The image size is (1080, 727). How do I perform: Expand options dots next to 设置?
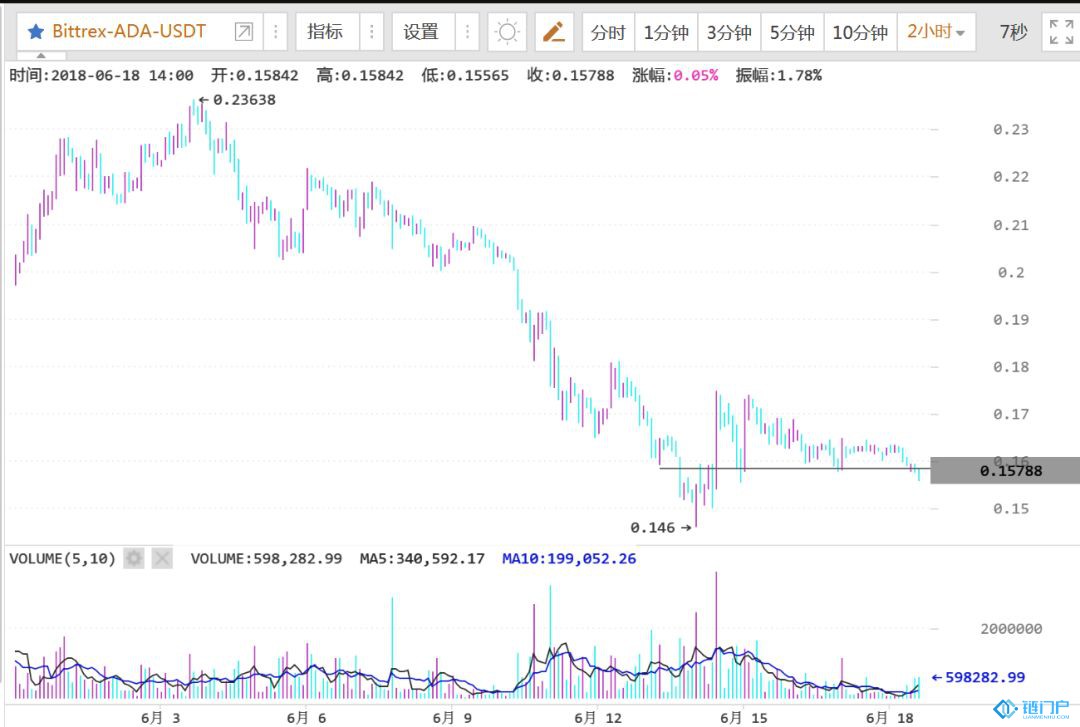click(x=467, y=32)
